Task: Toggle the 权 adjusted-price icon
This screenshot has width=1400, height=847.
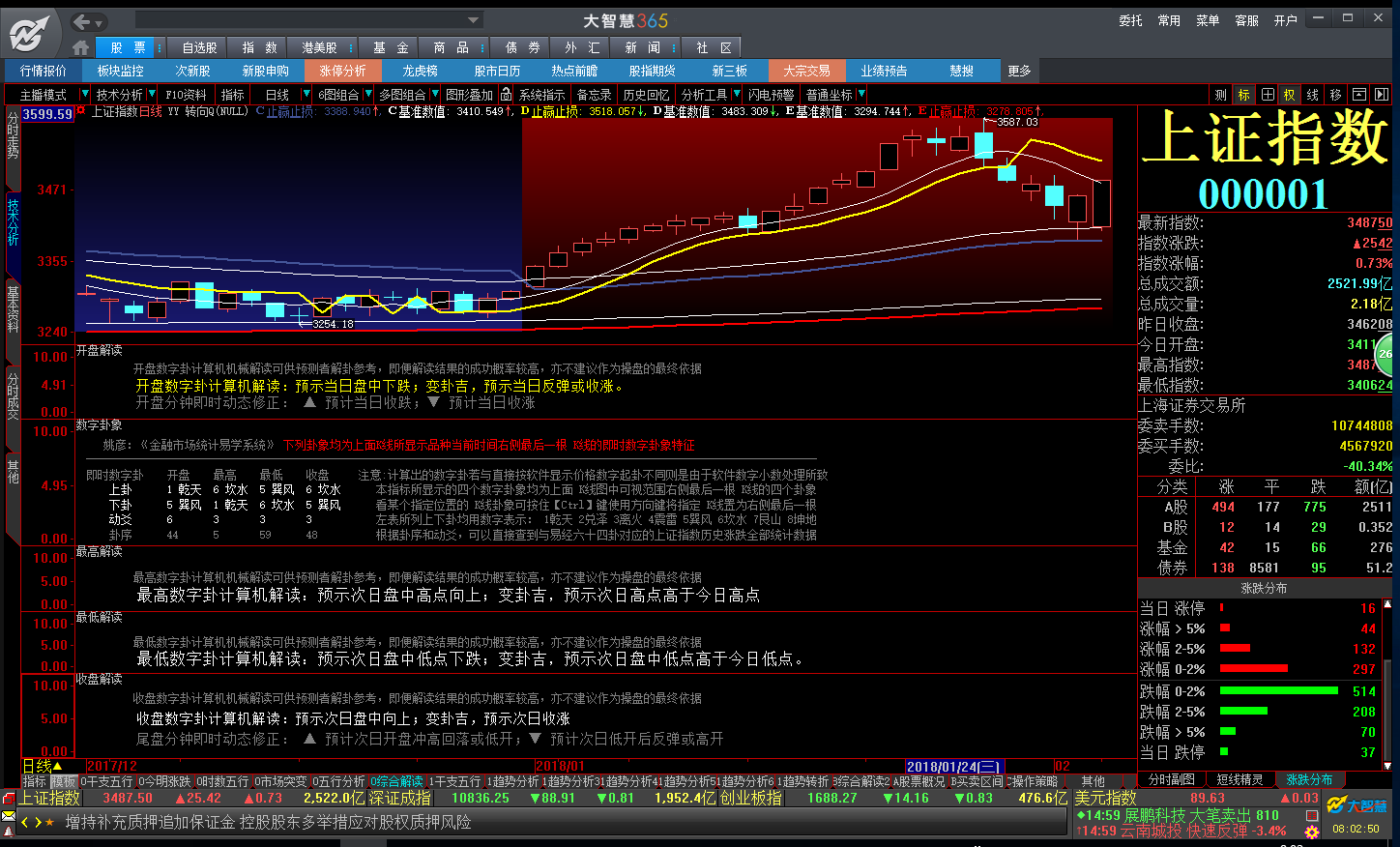Action: tap(1290, 94)
